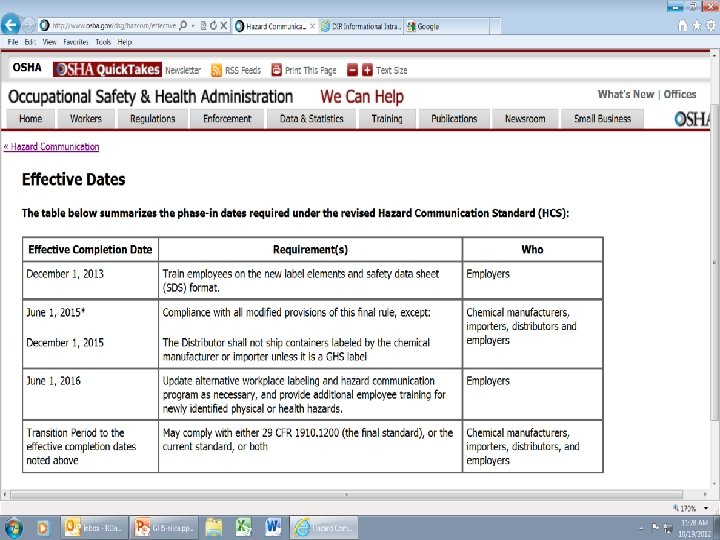This screenshot has width=720, height=540.
Task: Open the Help menu
Action: (x=124, y=42)
